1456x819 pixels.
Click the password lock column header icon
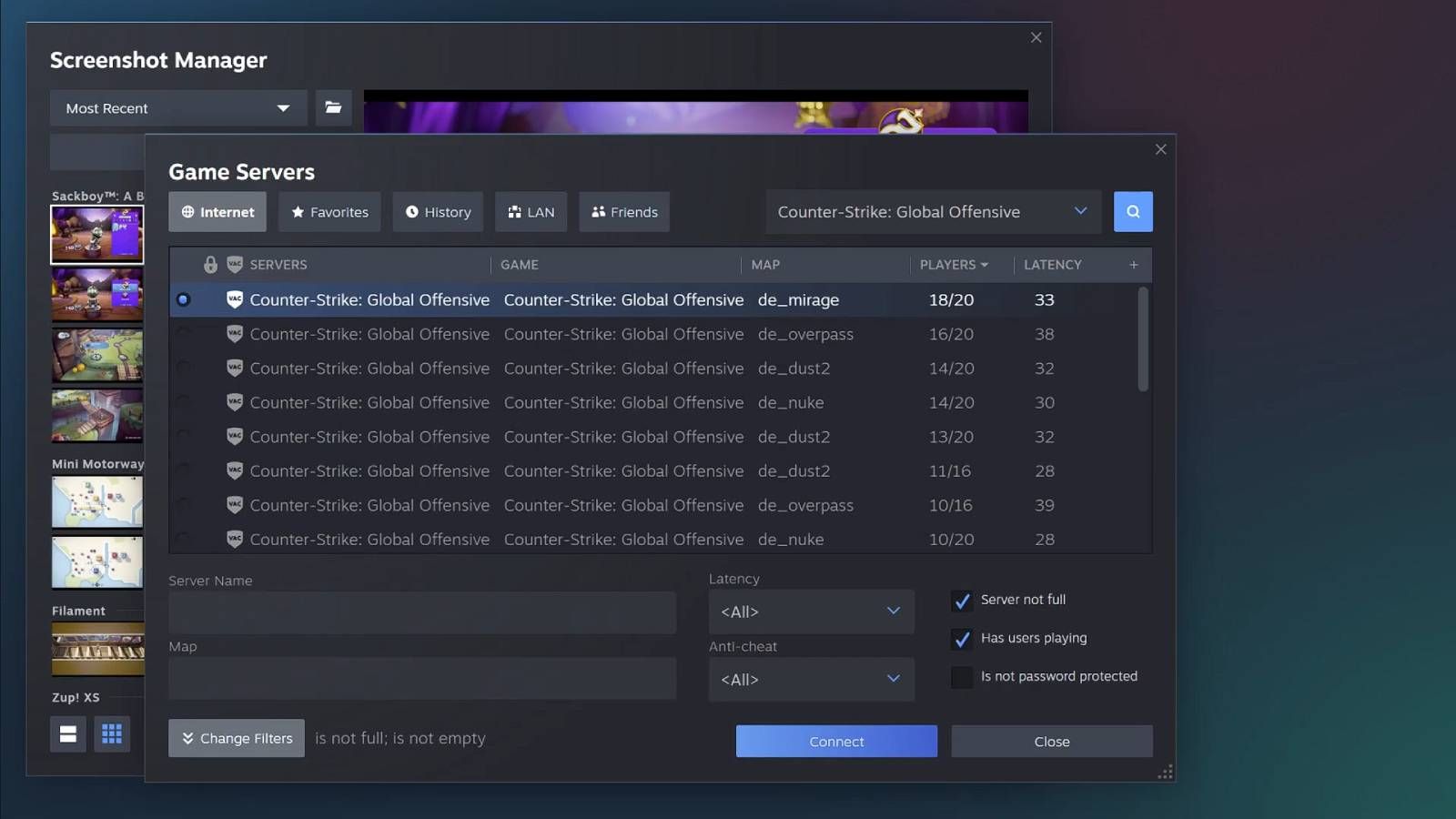click(210, 265)
